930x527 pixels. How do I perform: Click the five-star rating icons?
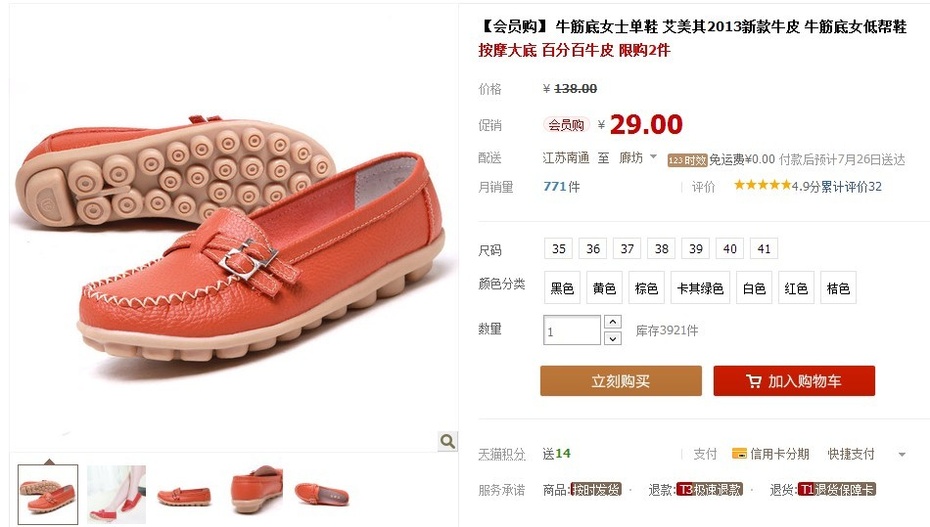pyautogui.click(x=762, y=185)
